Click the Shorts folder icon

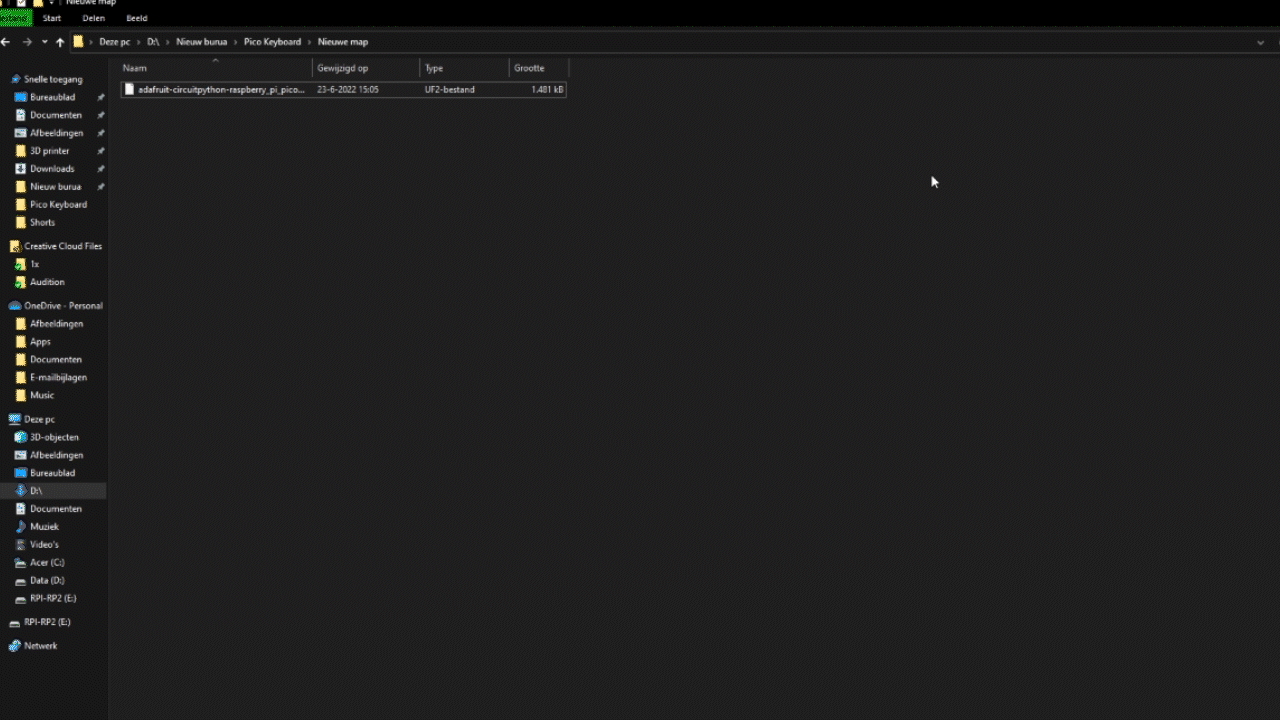click(20, 222)
